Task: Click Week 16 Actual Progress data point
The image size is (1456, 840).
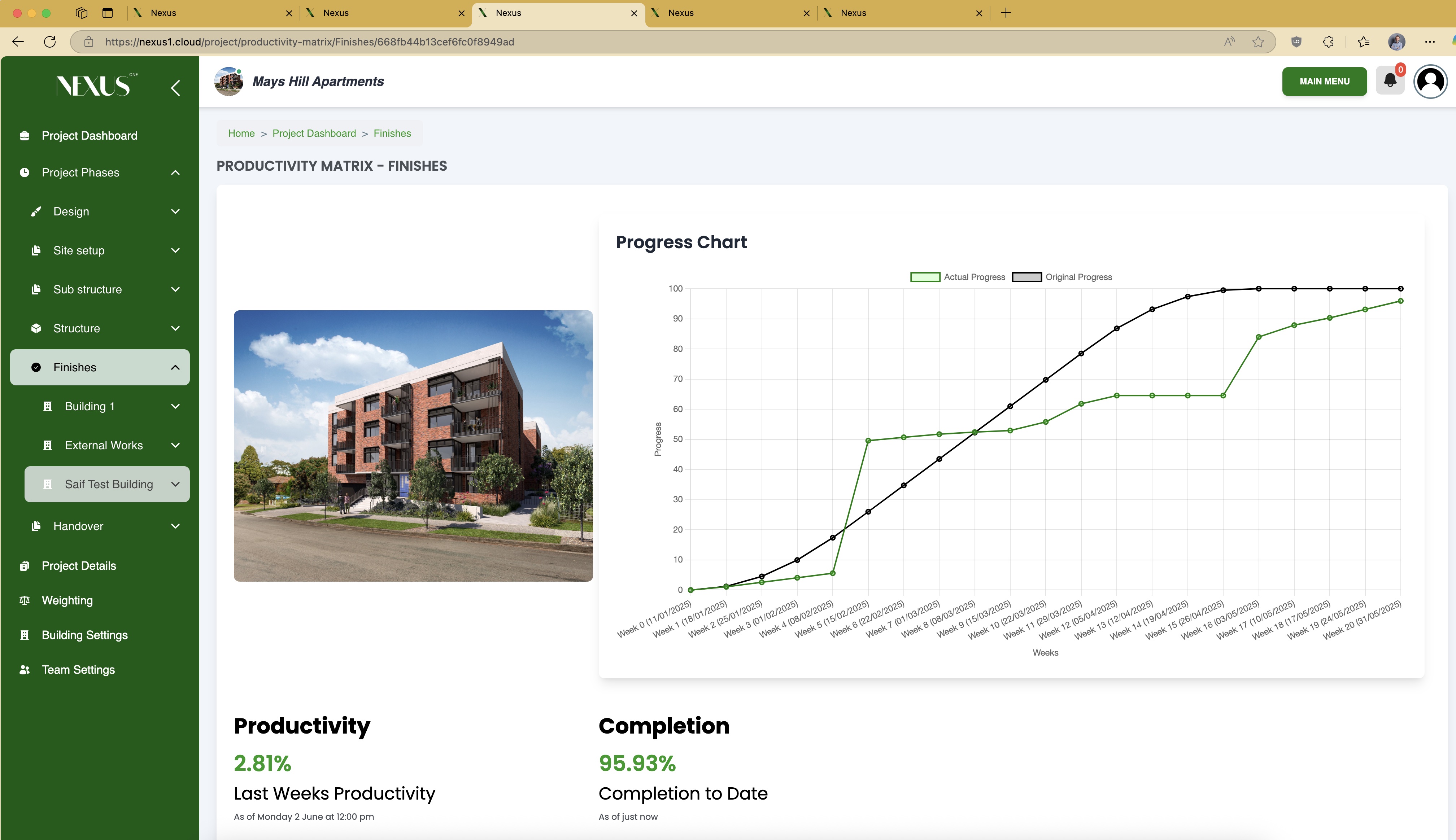Action: (x=1259, y=337)
